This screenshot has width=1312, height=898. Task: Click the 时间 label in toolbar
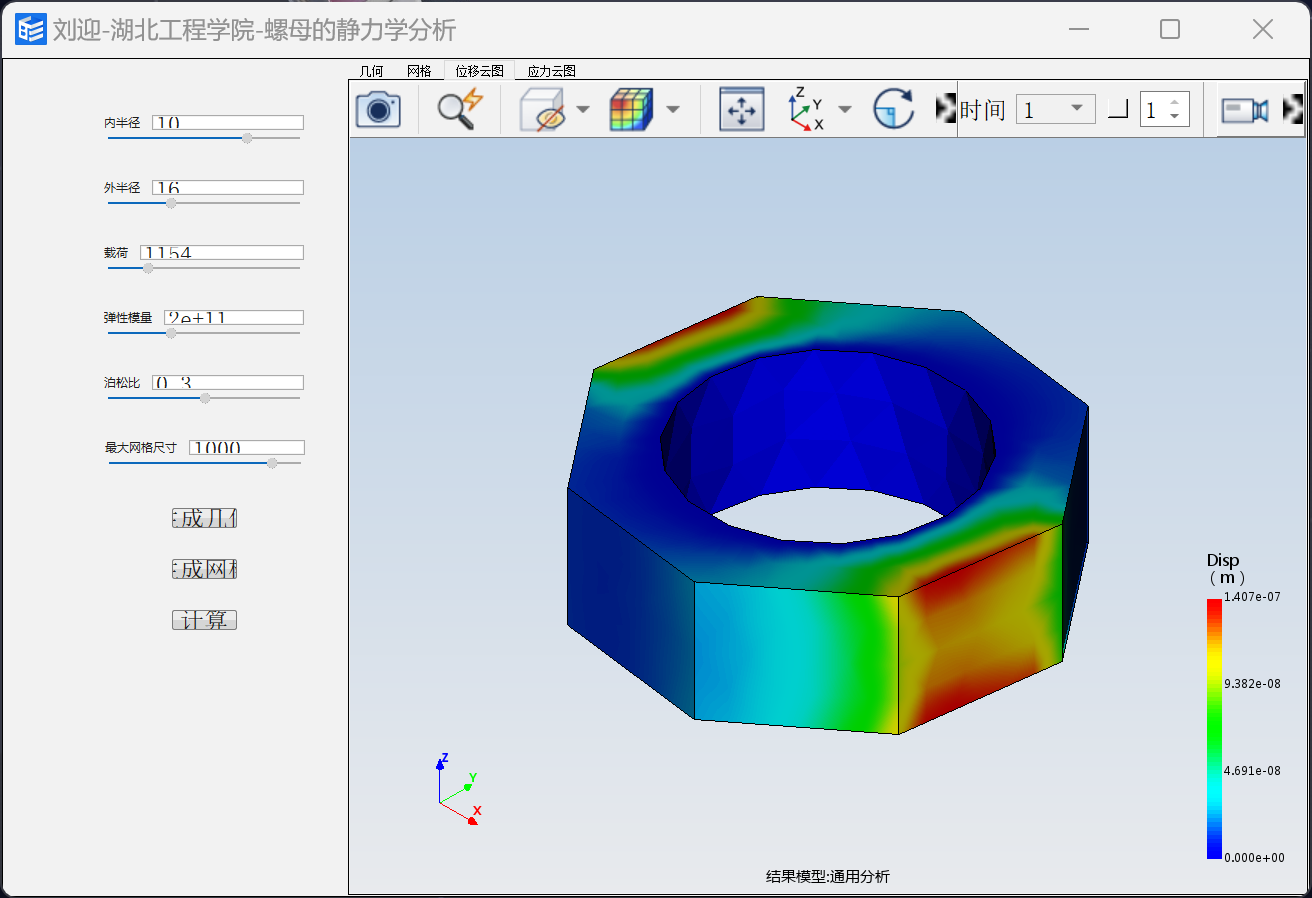point(982,109)
